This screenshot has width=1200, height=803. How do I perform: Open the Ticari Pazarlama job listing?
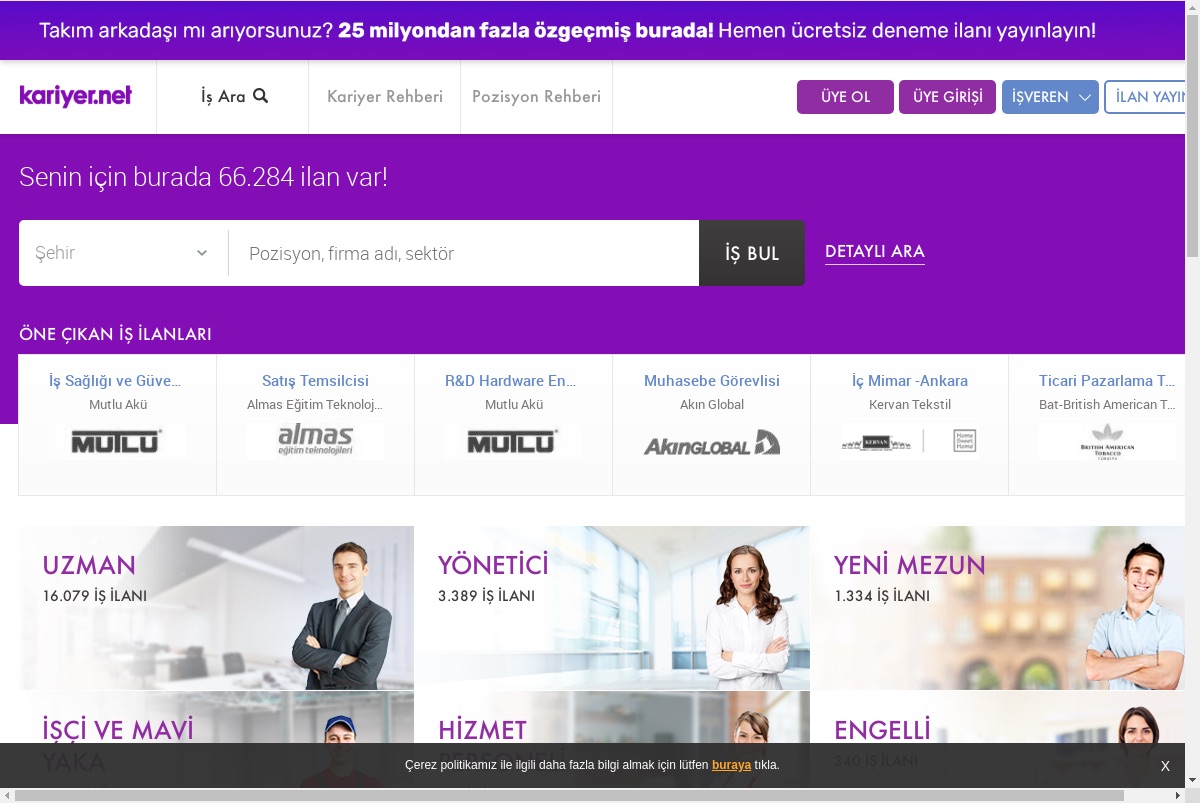click(1107, 381)
